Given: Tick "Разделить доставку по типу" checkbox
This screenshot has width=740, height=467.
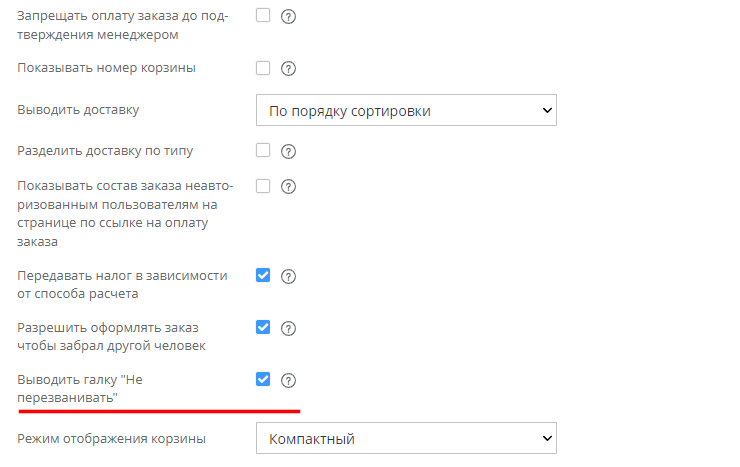Looking at the screenshot, I should coord(264,151).
